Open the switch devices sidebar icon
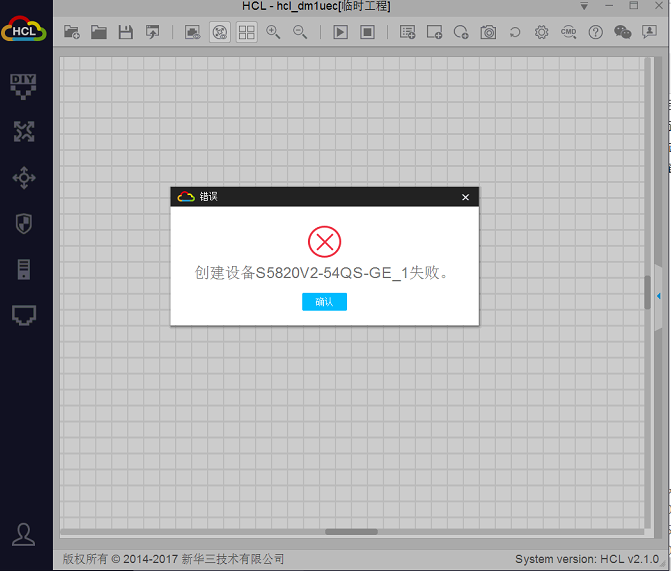 (x=24, y=178)
